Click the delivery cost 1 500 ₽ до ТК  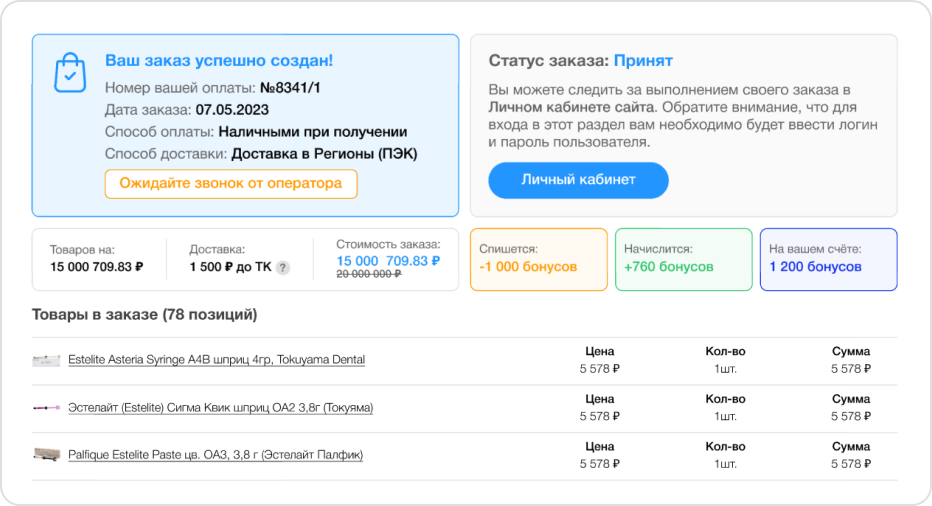click(x=231, y=267)
